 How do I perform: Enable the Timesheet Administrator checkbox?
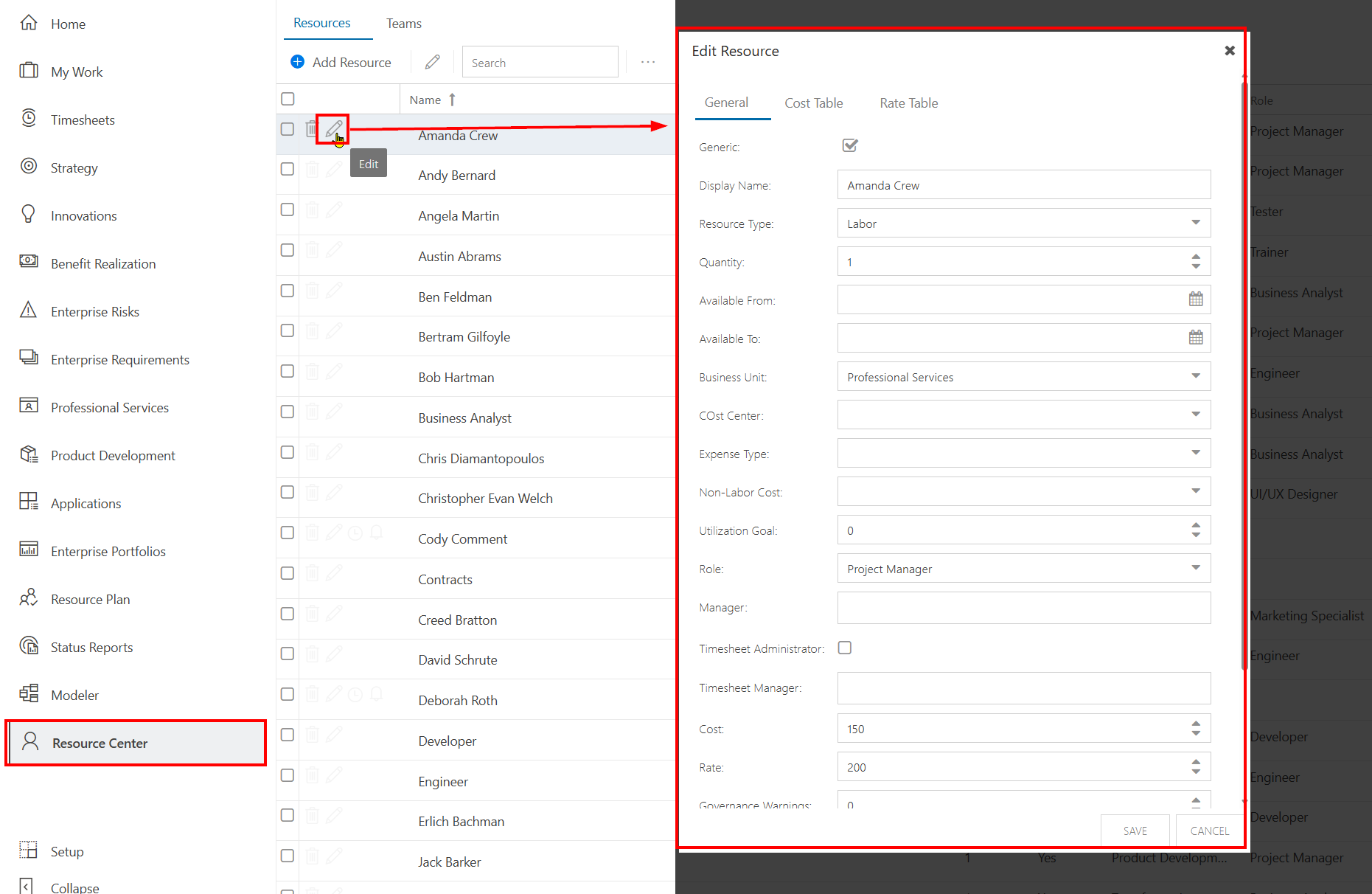[845, 648]
